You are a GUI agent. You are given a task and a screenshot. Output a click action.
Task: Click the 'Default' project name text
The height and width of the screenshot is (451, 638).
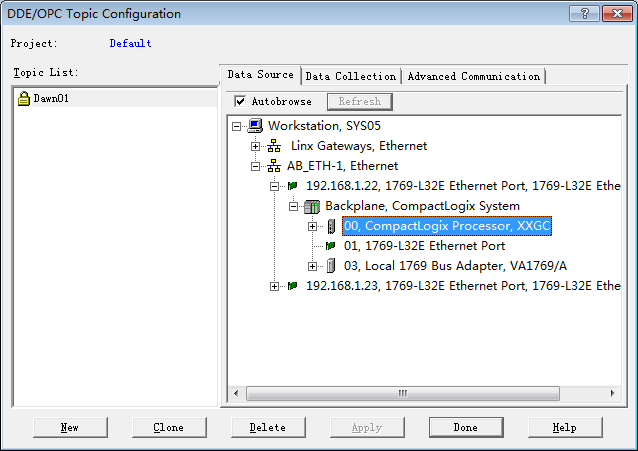131,43
